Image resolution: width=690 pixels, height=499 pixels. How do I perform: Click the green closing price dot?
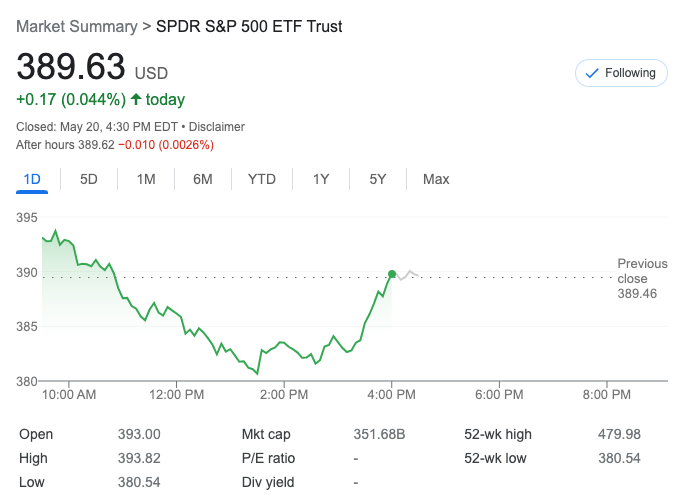click(x=392, y=273)
